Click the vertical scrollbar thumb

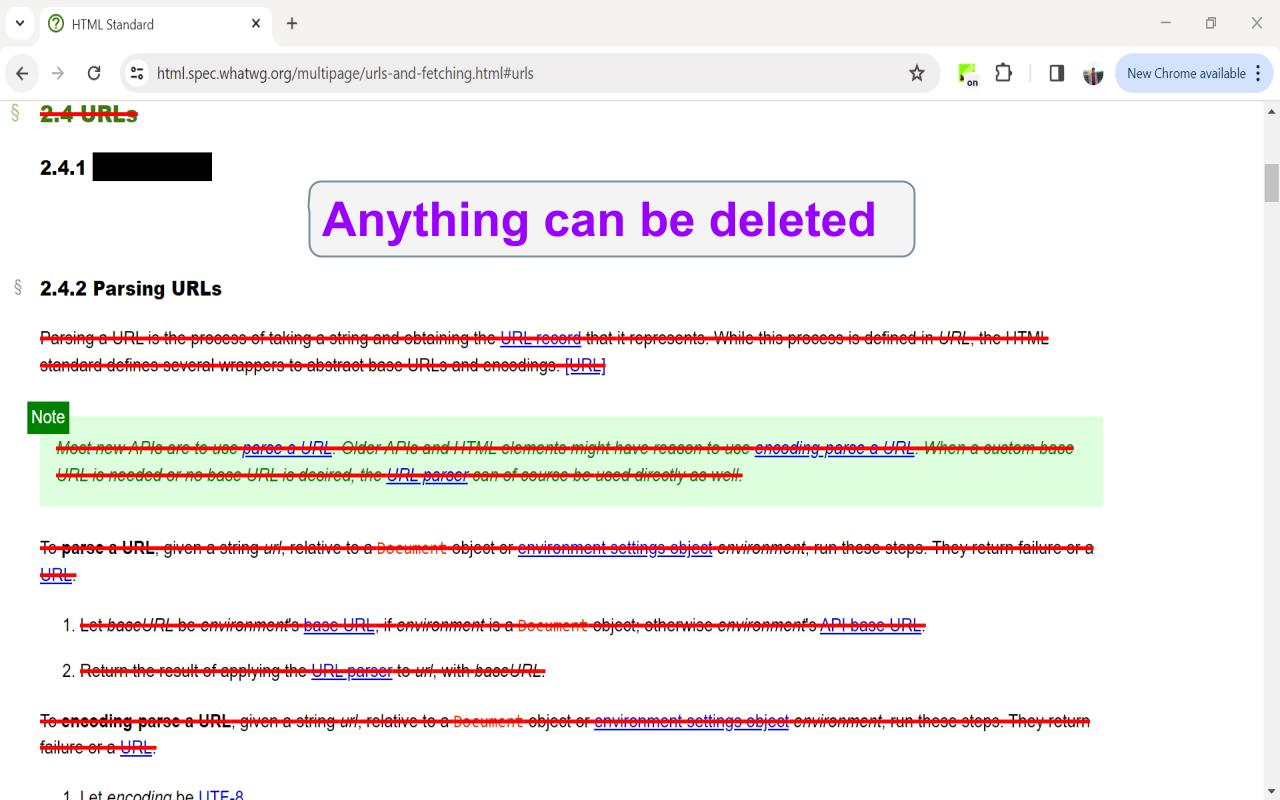(1272, 183)
